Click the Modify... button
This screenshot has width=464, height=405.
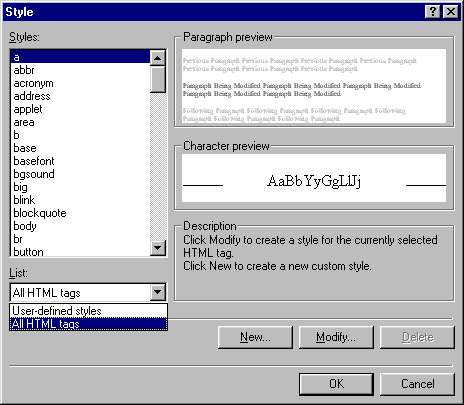point(336,337)
